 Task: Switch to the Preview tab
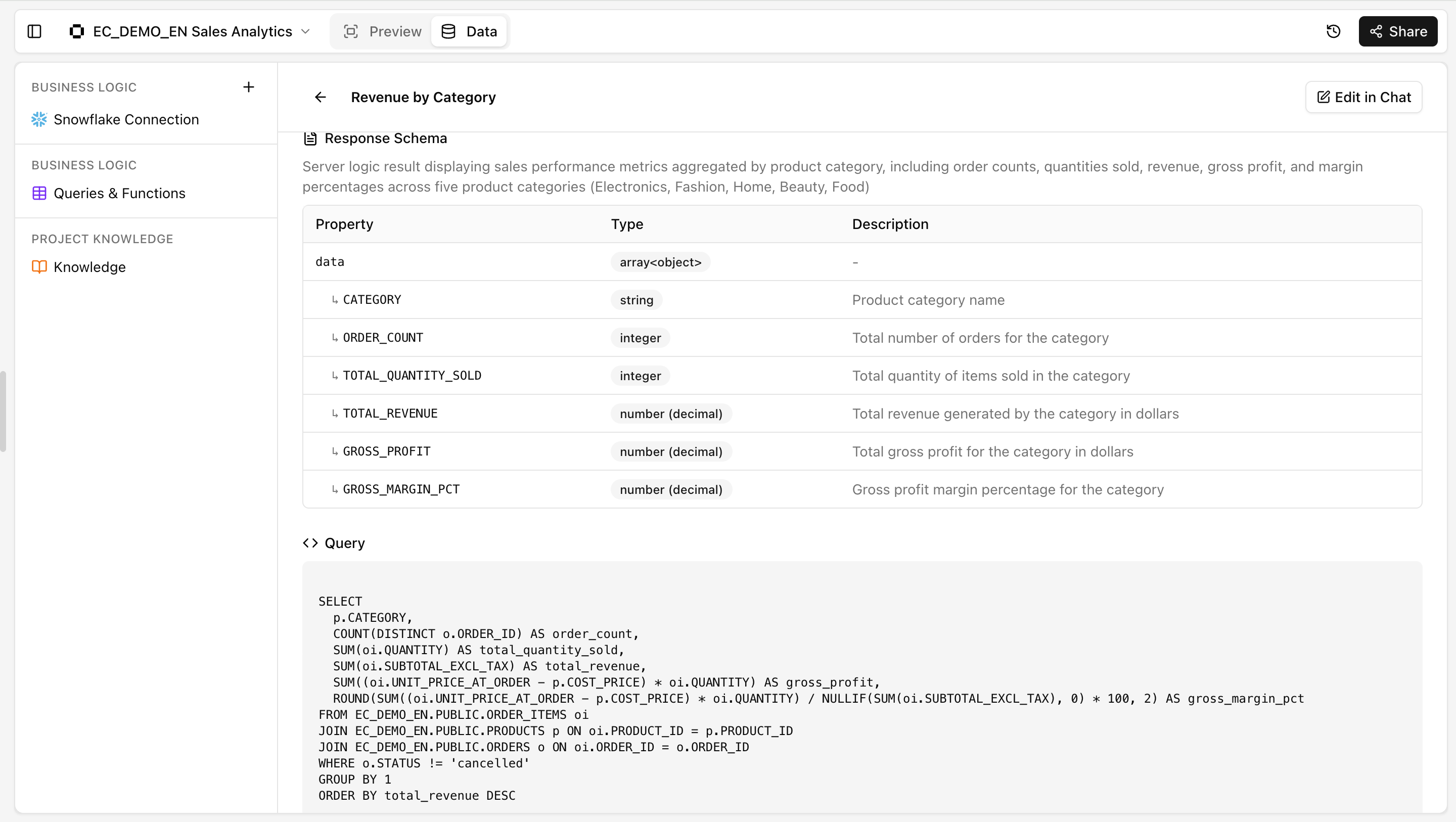point(383,32)
